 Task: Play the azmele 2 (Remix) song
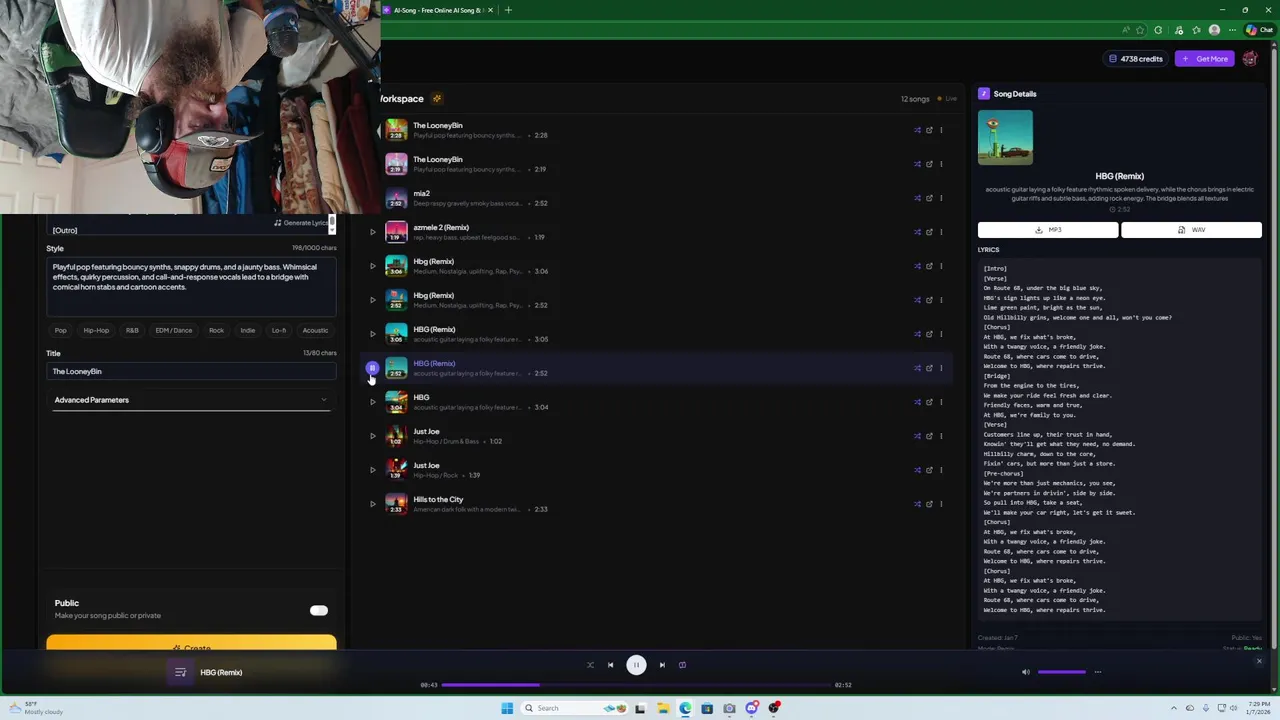coord(373,232)
